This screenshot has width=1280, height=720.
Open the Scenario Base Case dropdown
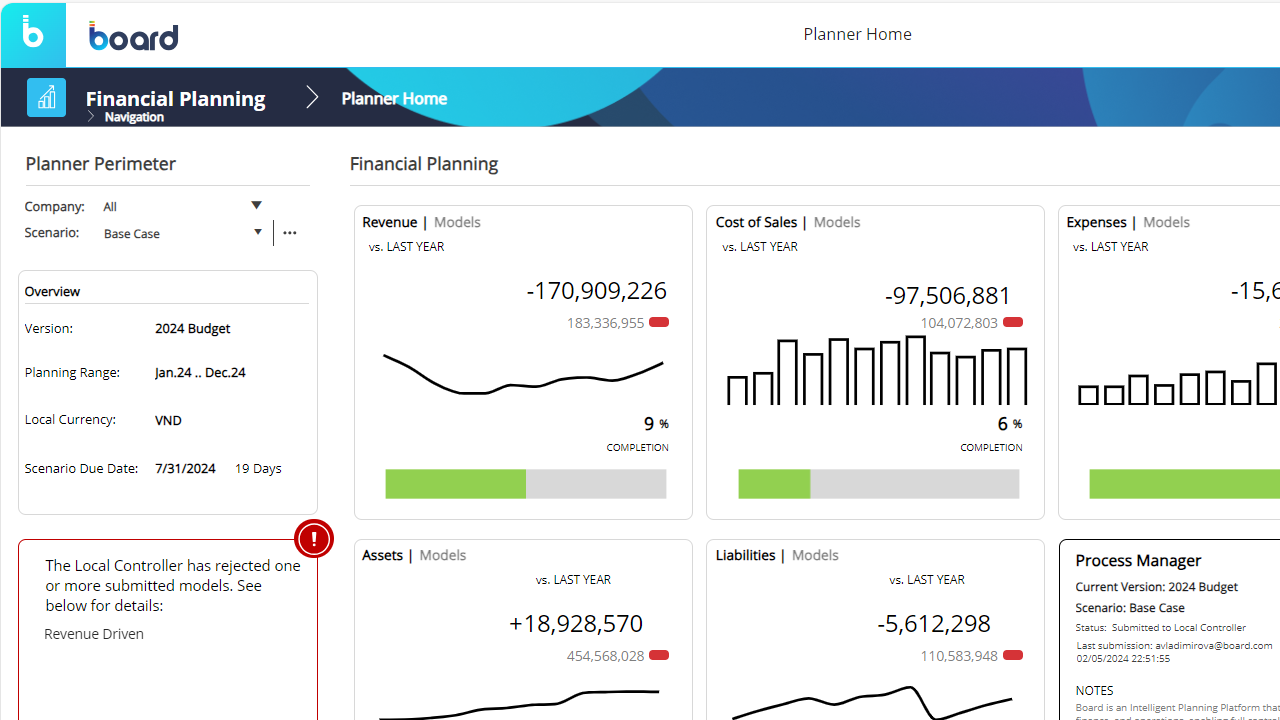(x=183, y=233)
